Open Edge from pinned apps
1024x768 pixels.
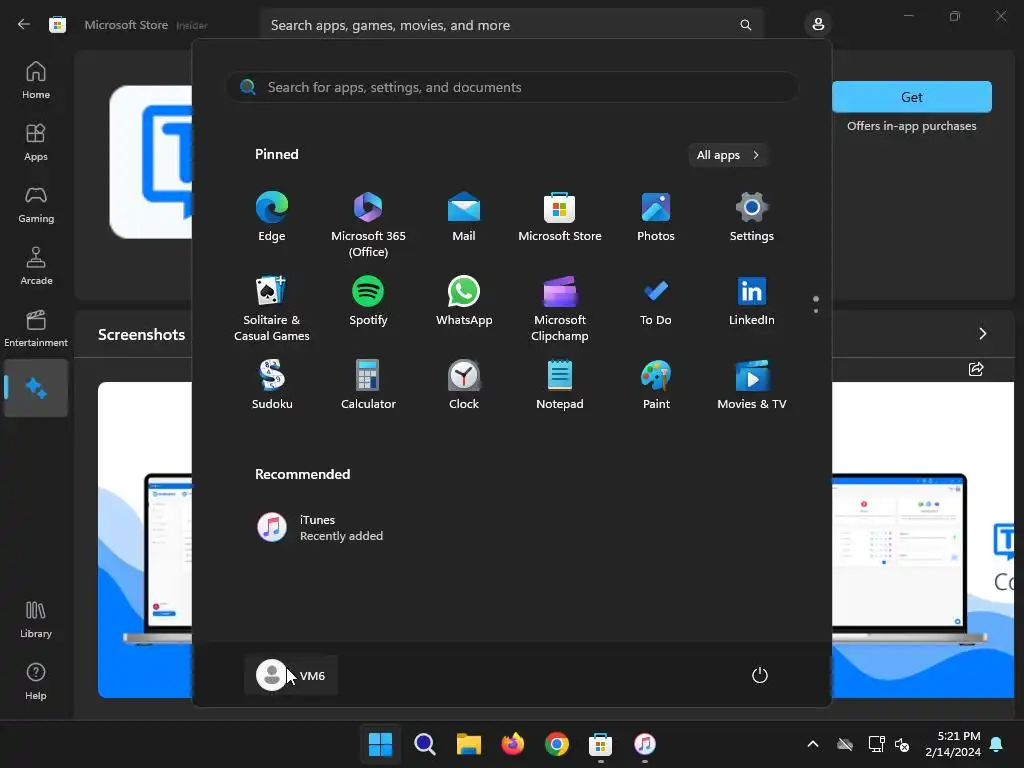[x=272, y=217]
